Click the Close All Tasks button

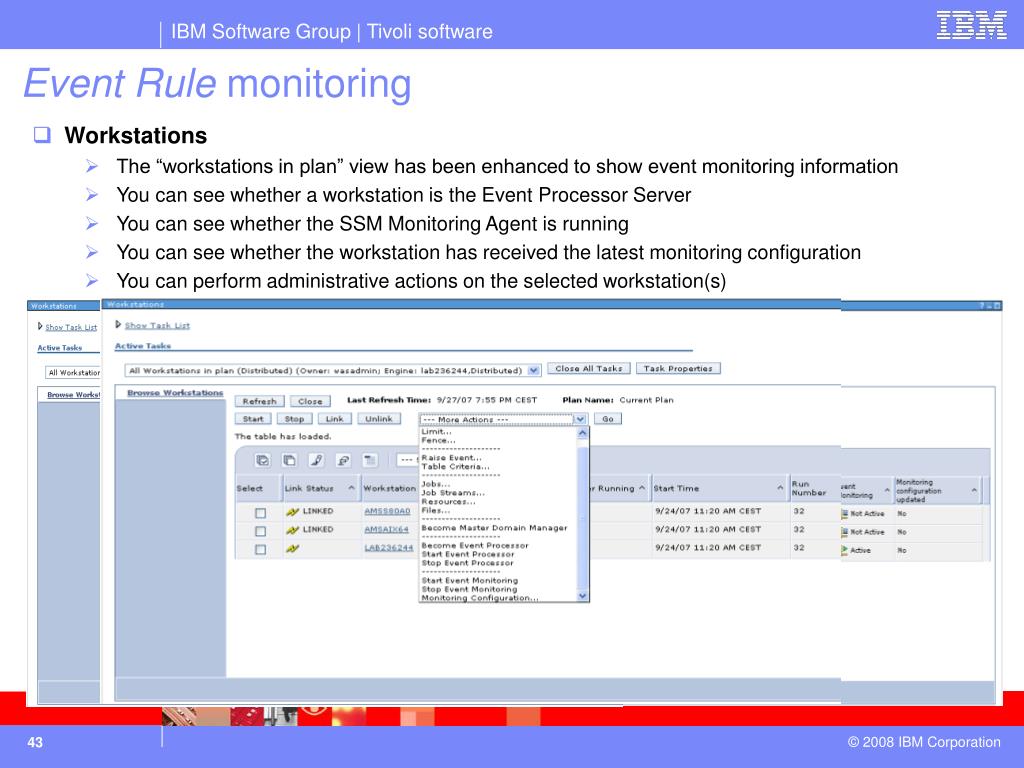click(x=588, y=368)
